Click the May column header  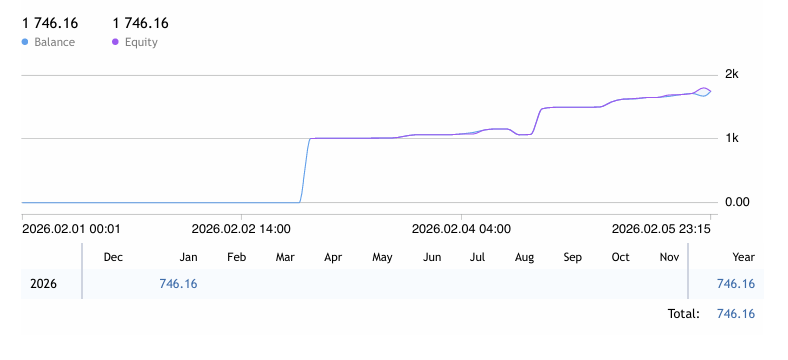point(382,257)
